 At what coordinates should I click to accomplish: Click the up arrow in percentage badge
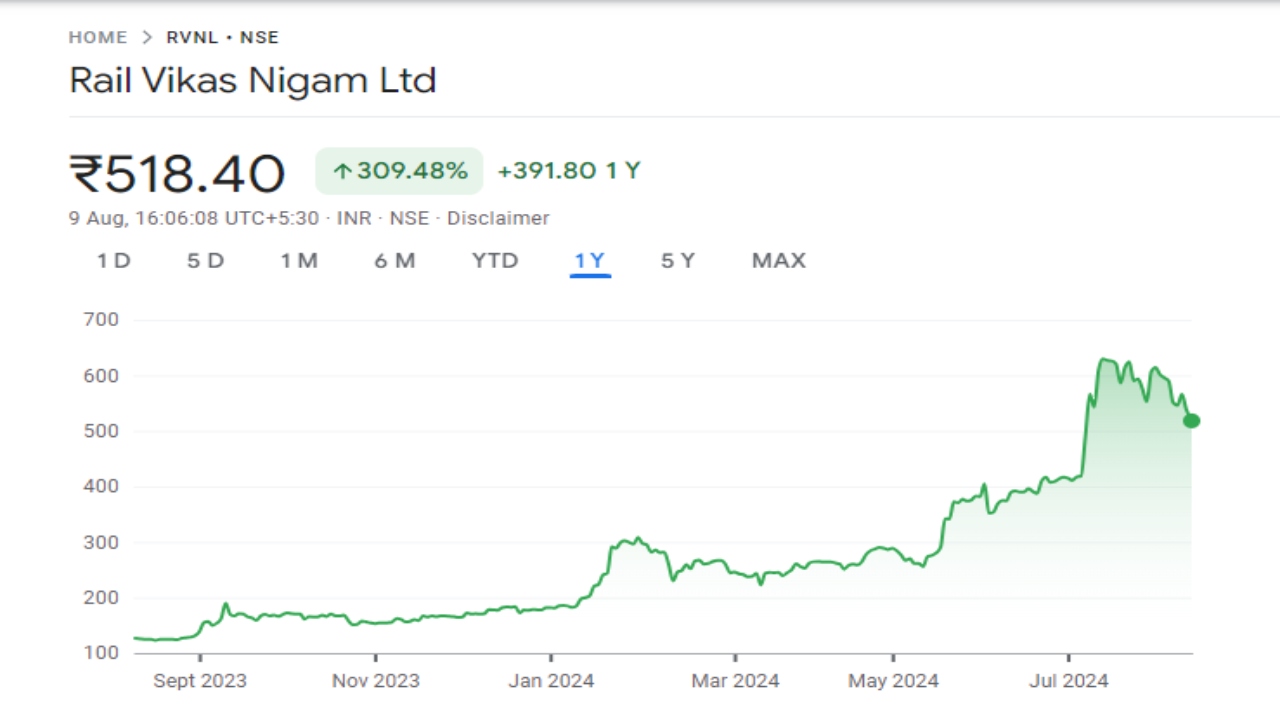tap(342, 172)
